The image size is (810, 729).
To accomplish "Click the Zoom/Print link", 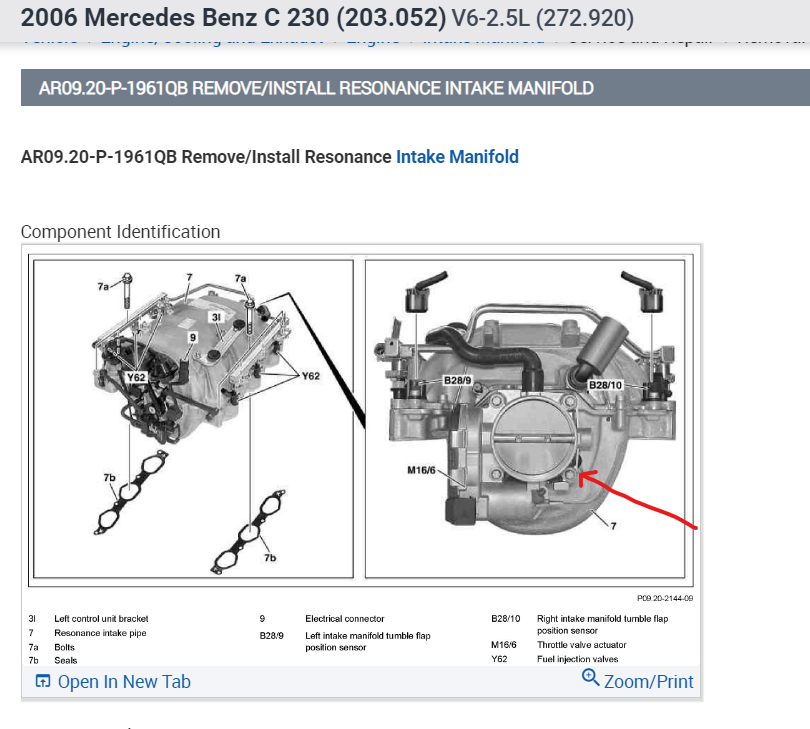I will tap(648, 681).
